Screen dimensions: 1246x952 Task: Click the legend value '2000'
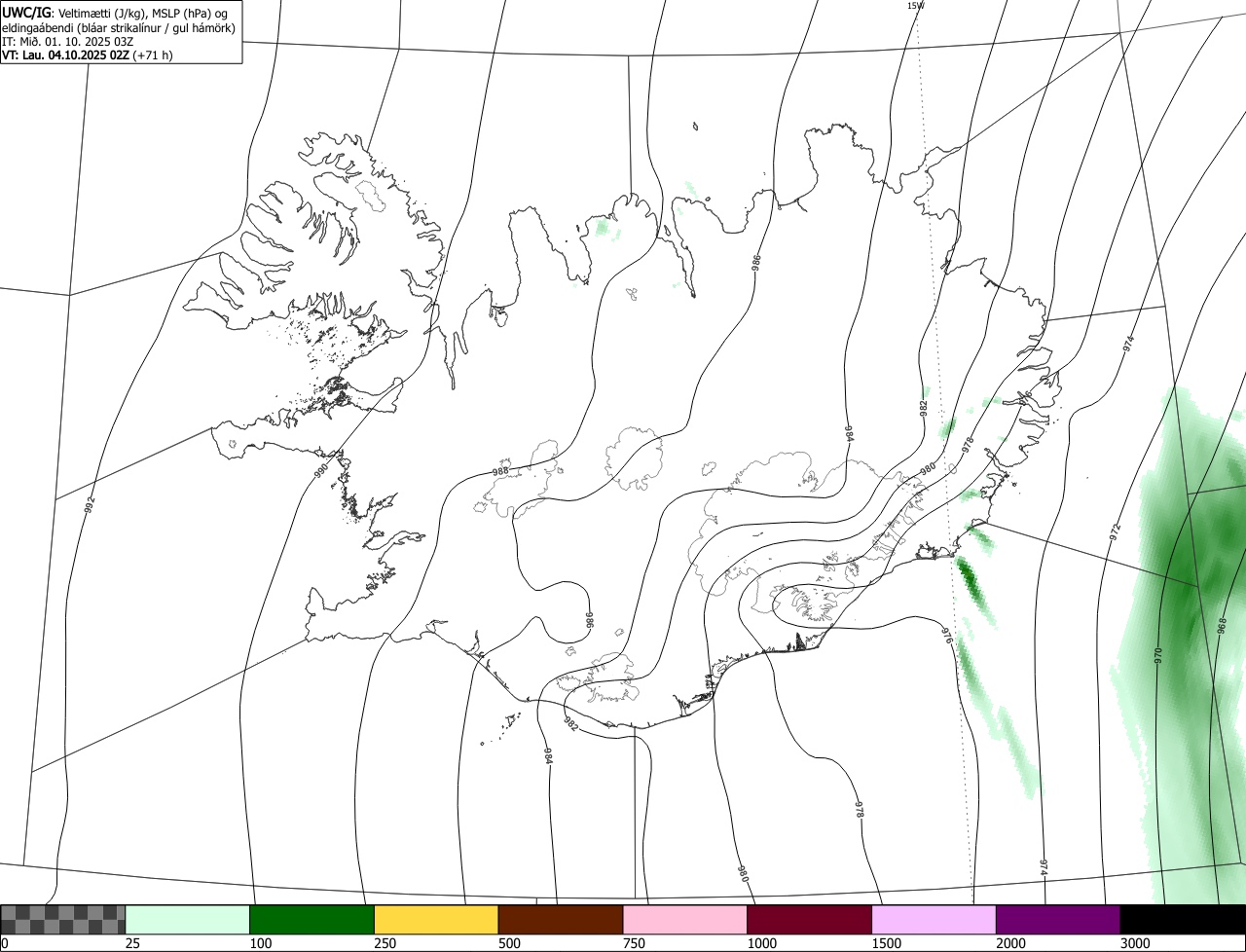click(1010, 943)
